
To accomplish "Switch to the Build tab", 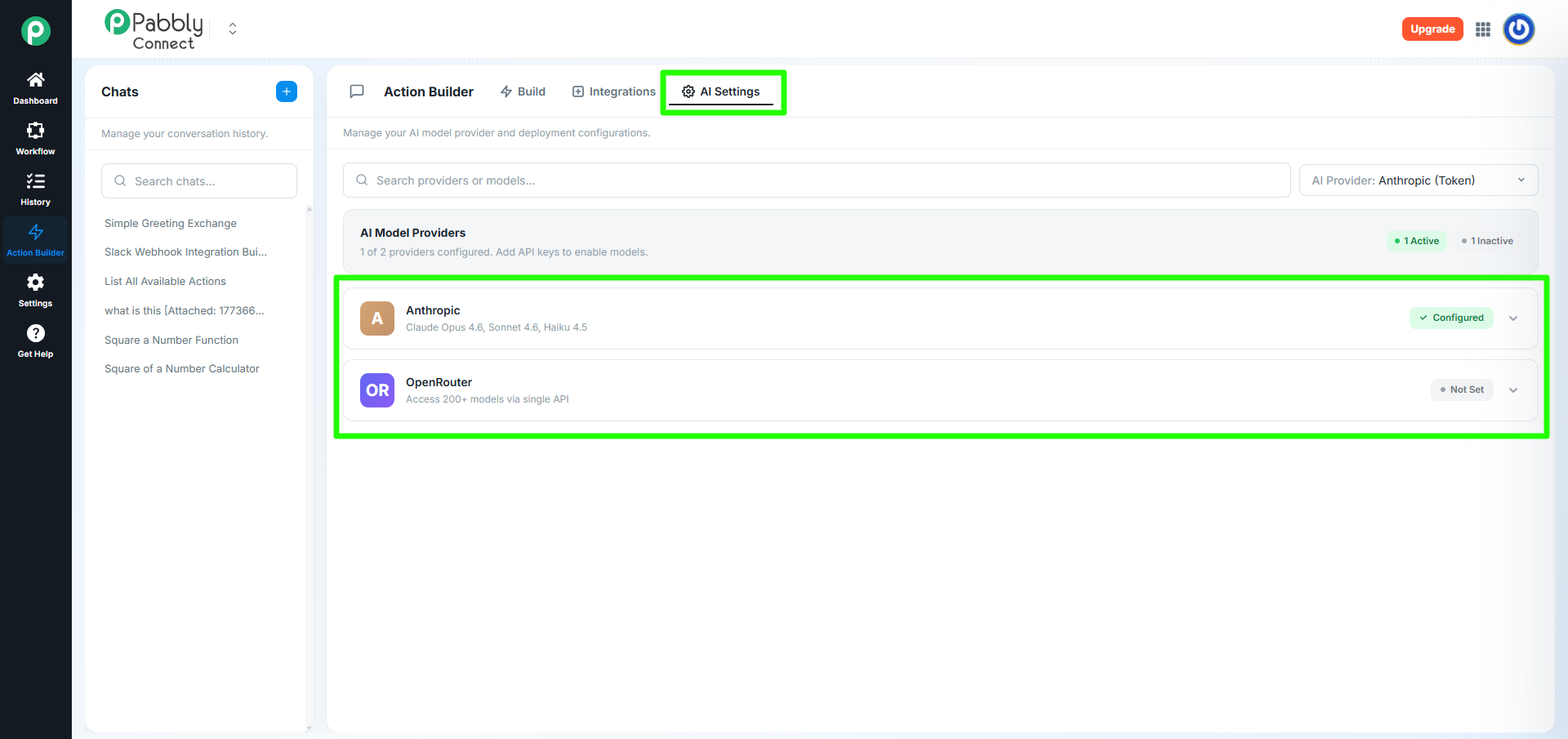I will point(523,91).
